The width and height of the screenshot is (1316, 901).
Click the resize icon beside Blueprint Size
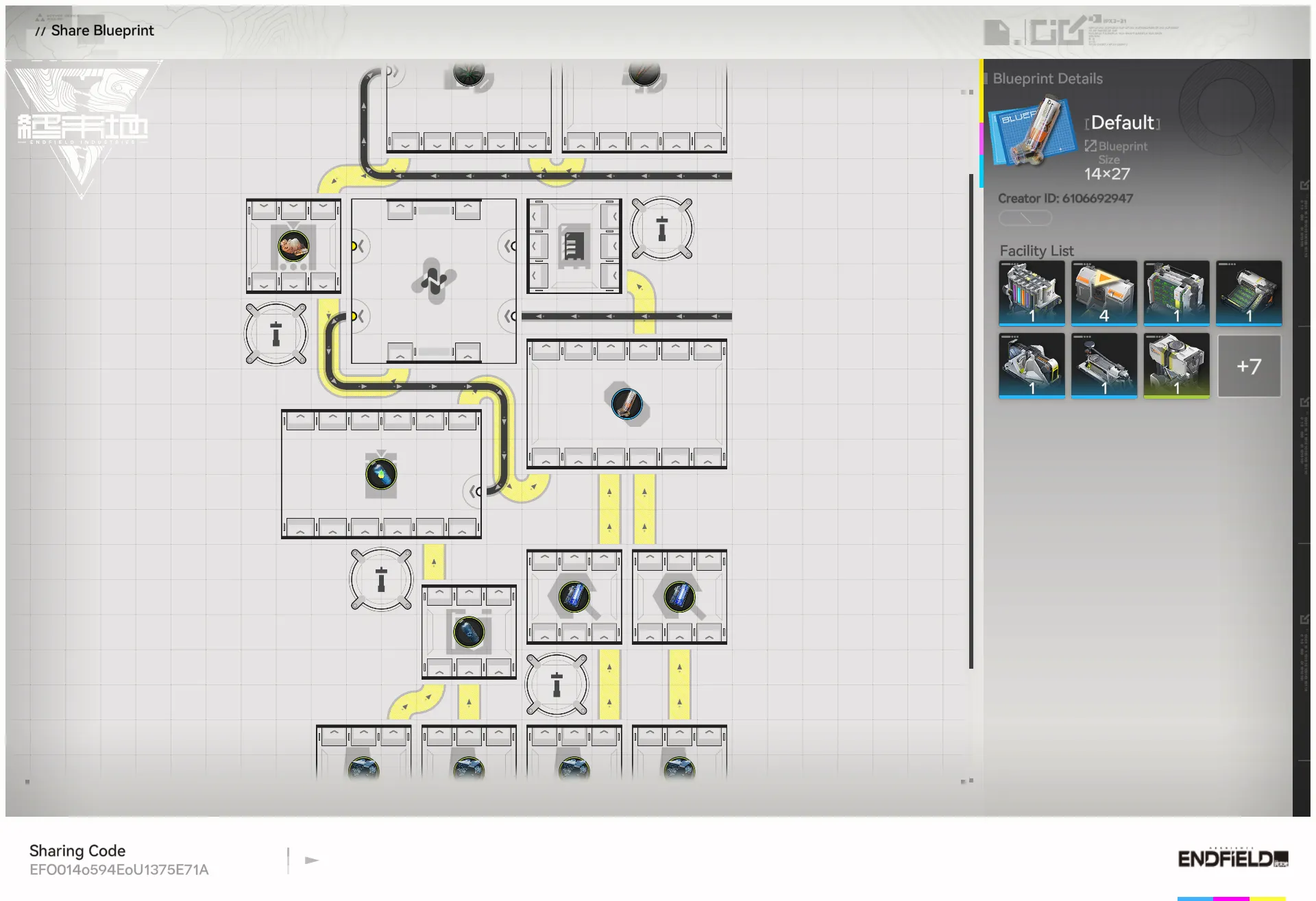click(1090, 145)
